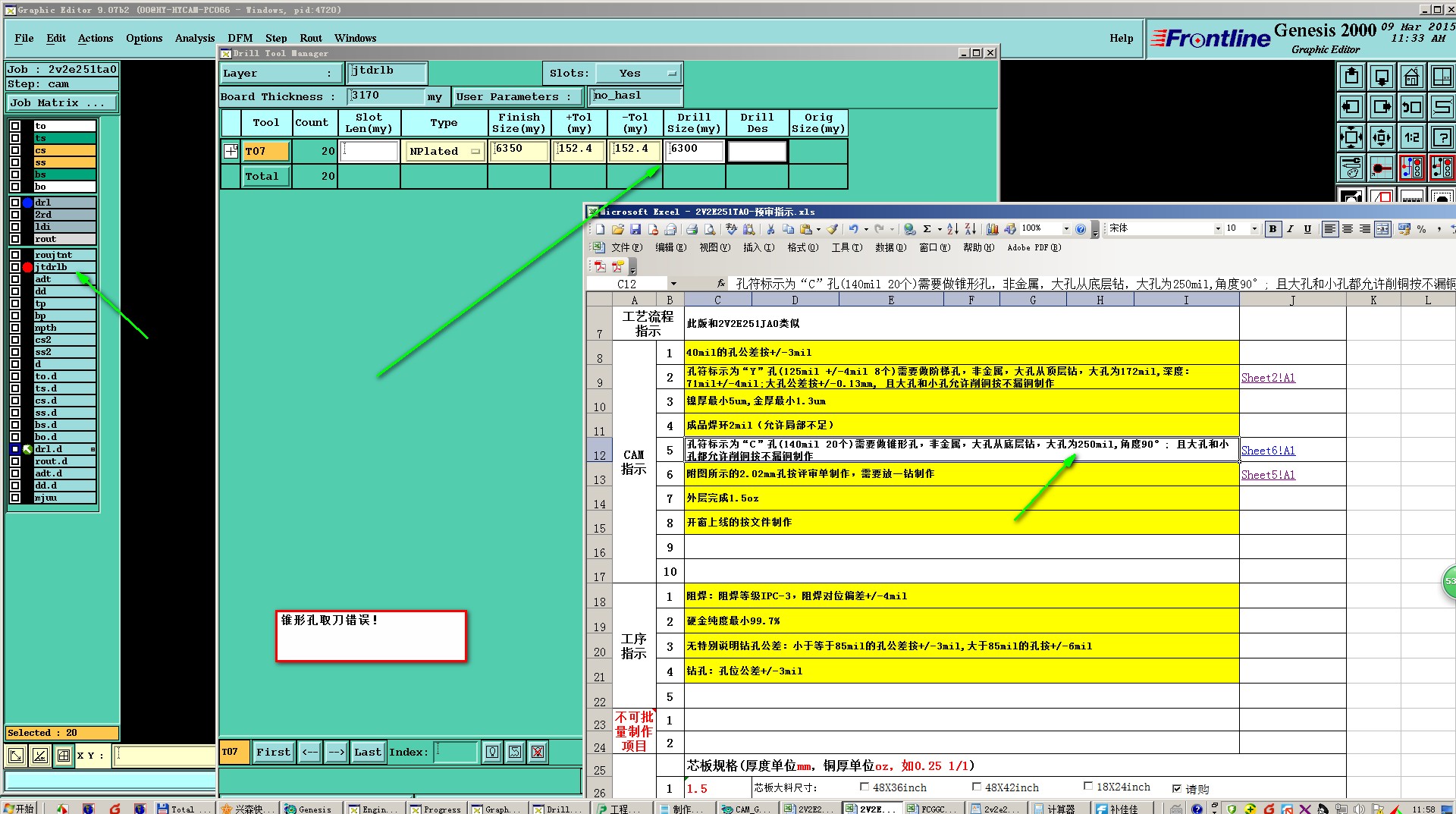Click the Home view icon
The width and height of the screenshot is (1456, 814).
(x=1411, y=77)
